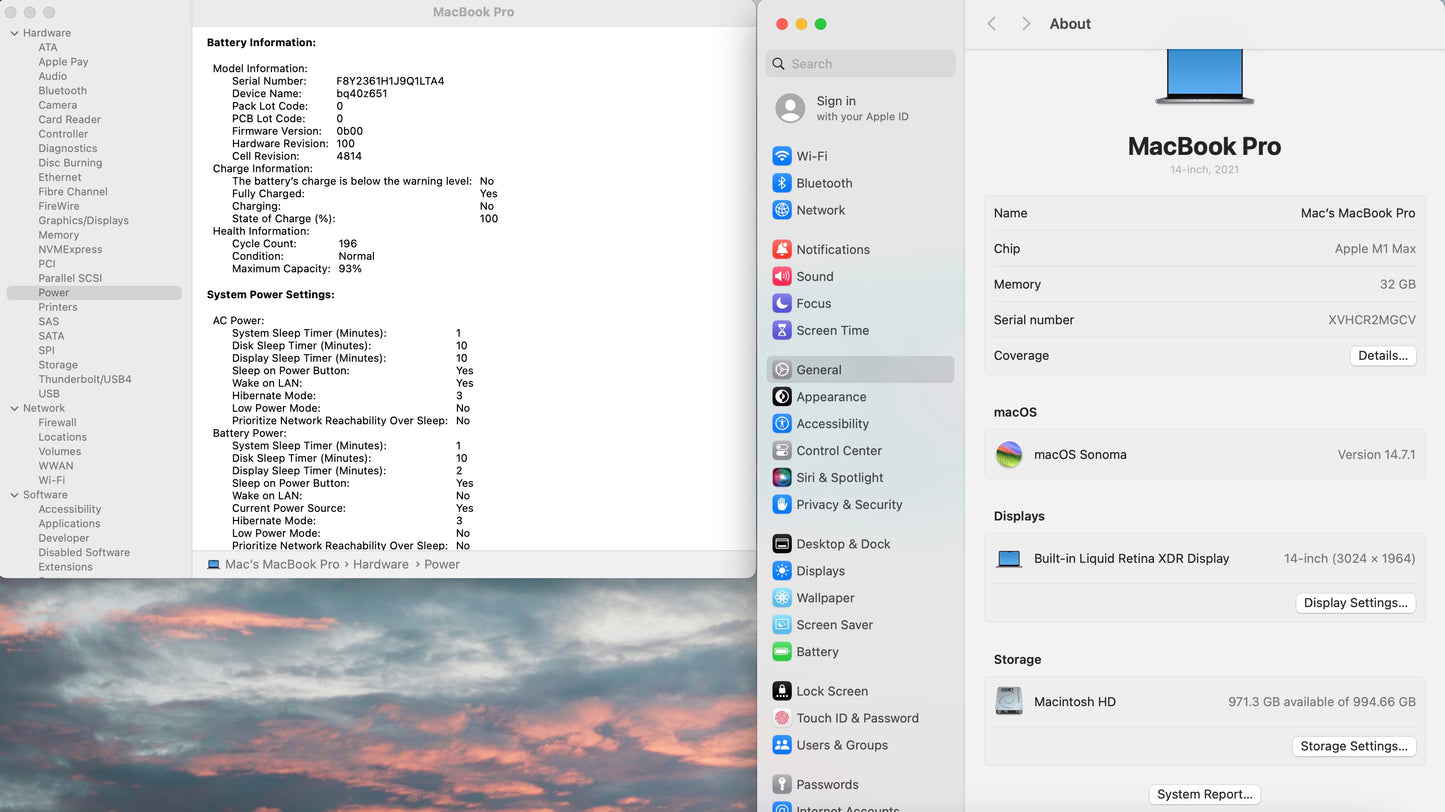Go back with the left chevron
Screen dimensions: 1445x812
click(992, 23)
